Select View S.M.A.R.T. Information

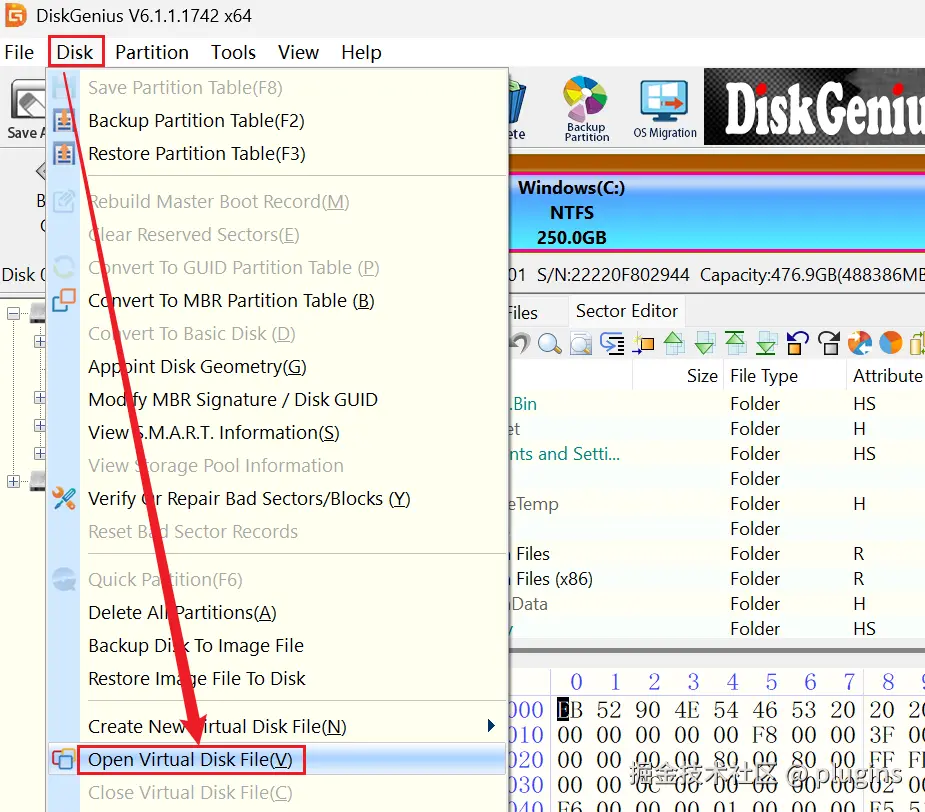[277, 433]
